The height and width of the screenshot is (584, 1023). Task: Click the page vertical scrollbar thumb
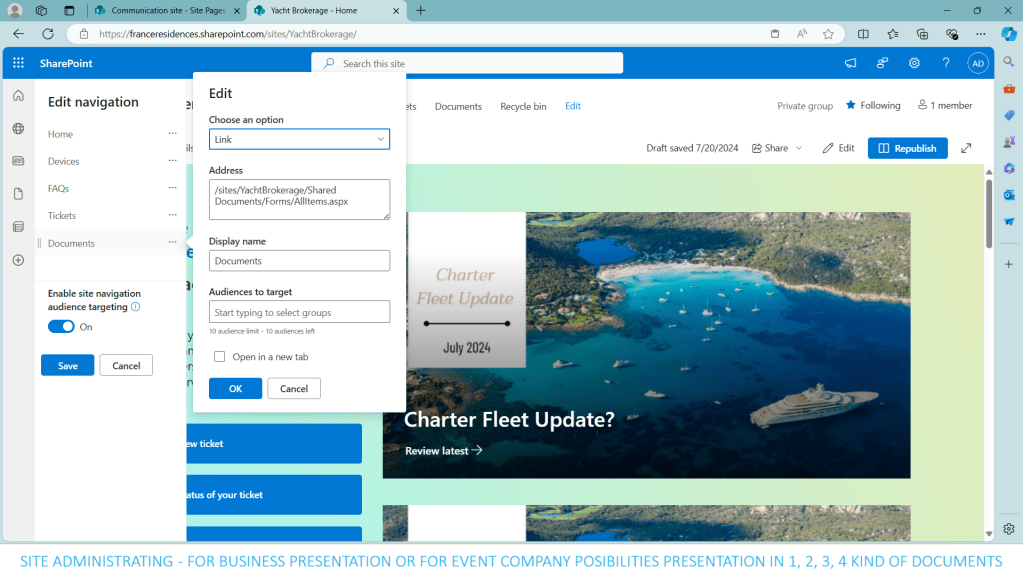989,212
